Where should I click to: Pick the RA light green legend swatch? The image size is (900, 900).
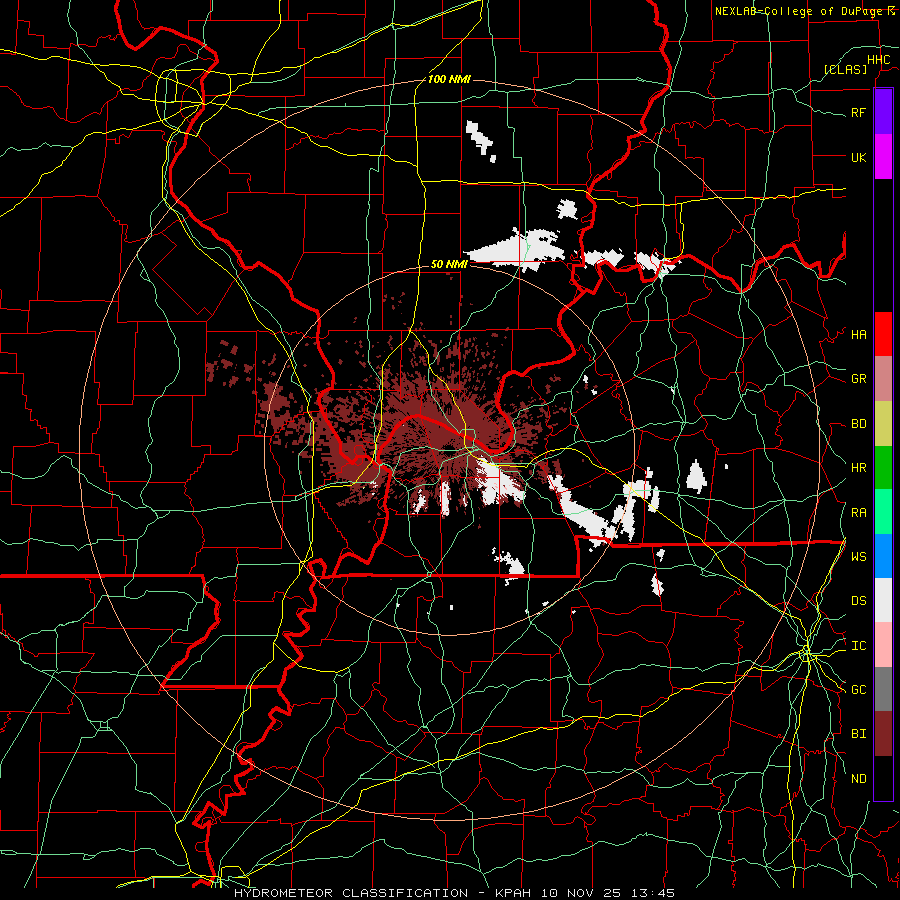883,512
